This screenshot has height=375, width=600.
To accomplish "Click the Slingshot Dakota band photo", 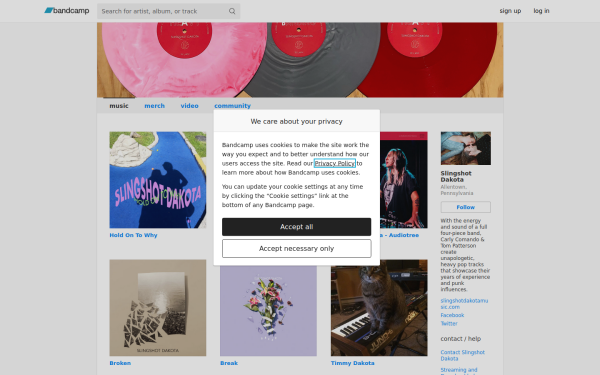I will tap(466, 148).
